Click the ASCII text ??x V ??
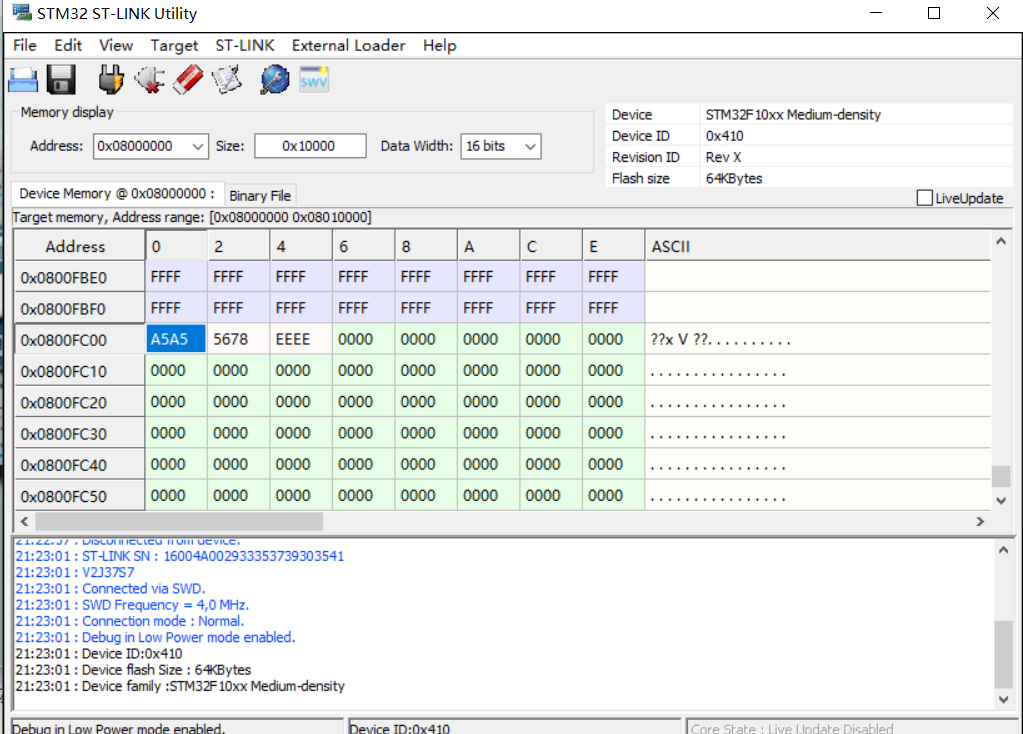This screenshot has width=1023, height=734. tap(681, 339)
